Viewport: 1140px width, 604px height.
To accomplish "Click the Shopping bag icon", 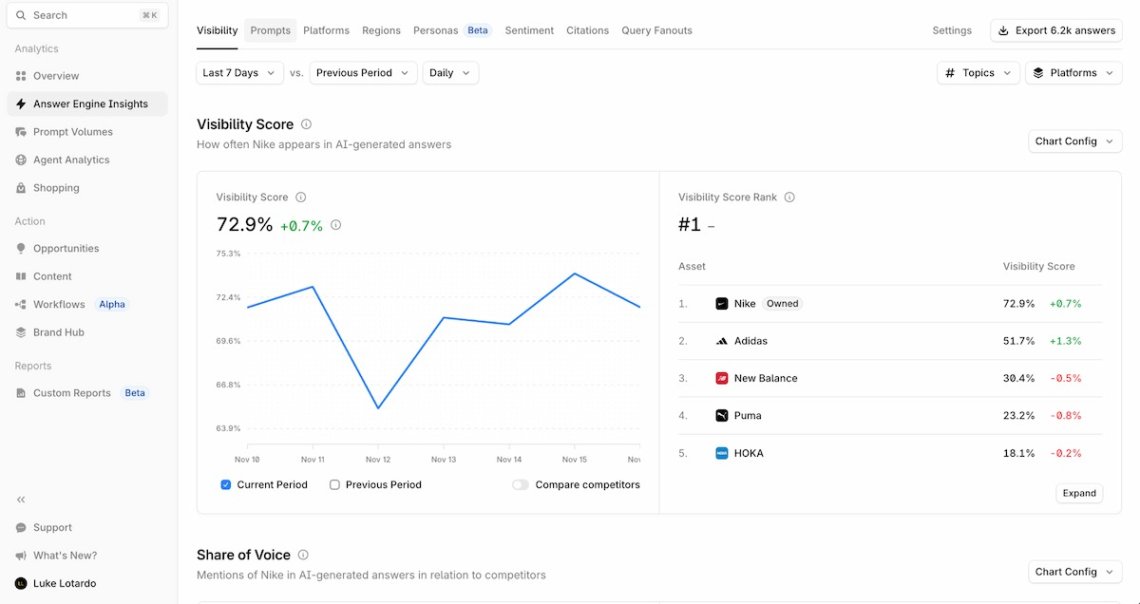I will 20,188.
